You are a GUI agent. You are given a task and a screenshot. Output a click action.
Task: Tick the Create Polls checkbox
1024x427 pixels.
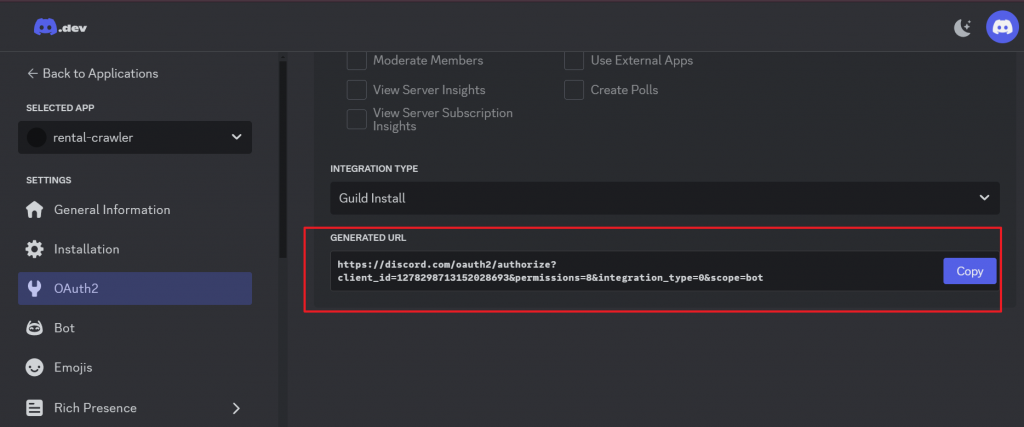574,90
